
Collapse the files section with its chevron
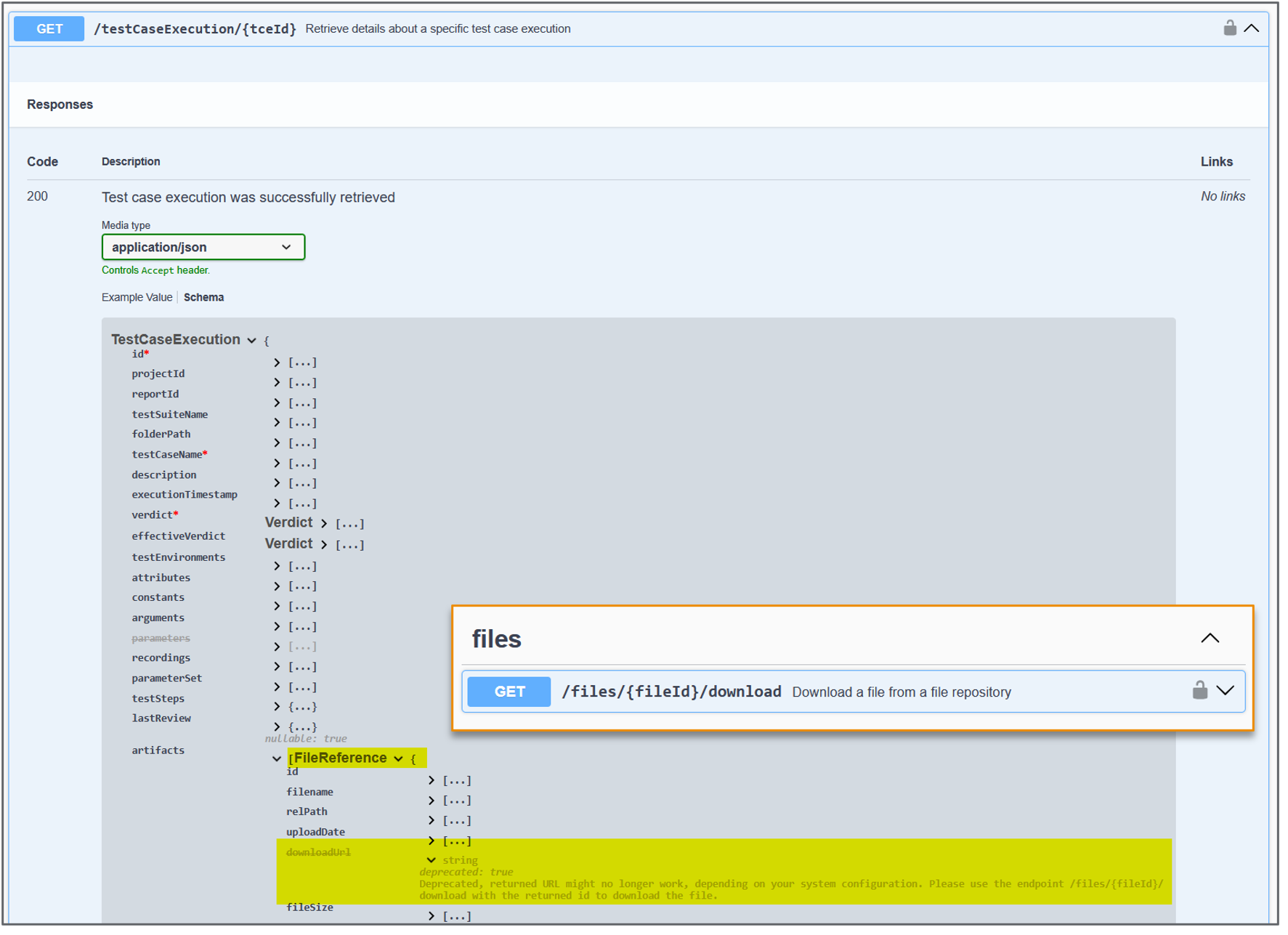tap(1210, 638)
